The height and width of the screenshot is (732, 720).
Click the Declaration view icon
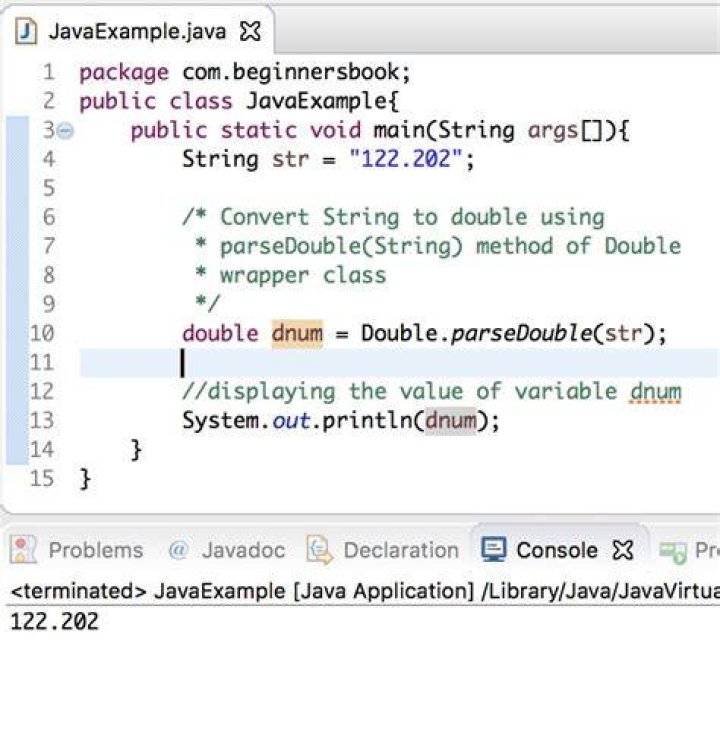tap(319, 549)
